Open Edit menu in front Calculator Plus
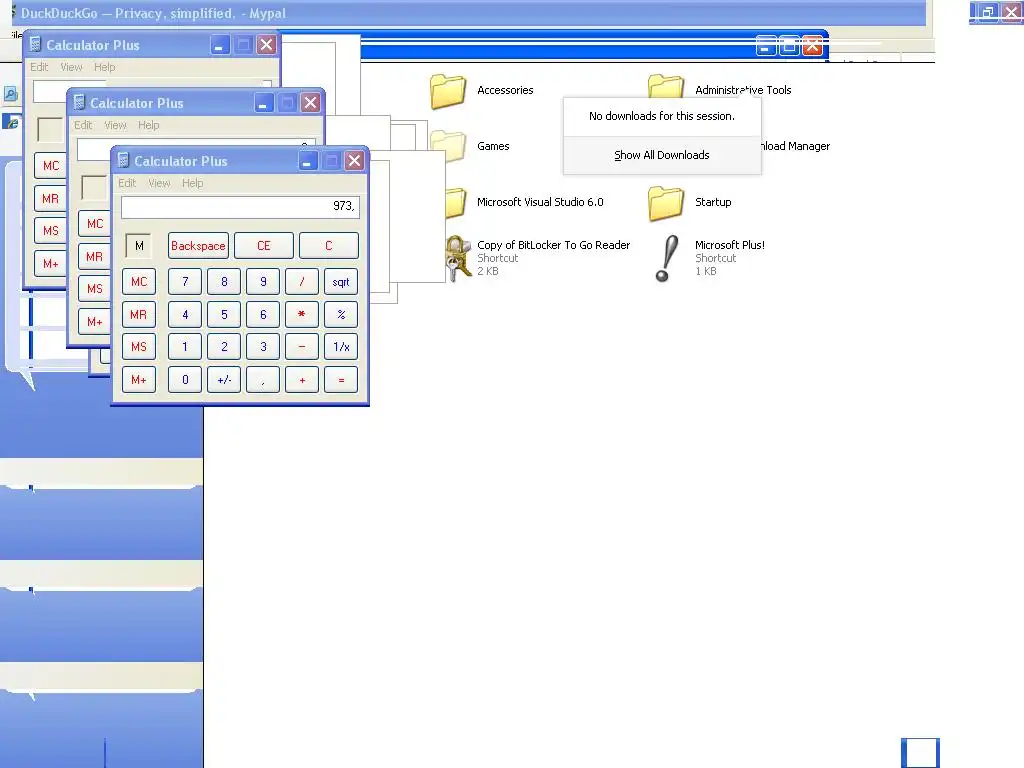Image resolution: width=1024 pixels, height=768 pixels. click(127, 183)
